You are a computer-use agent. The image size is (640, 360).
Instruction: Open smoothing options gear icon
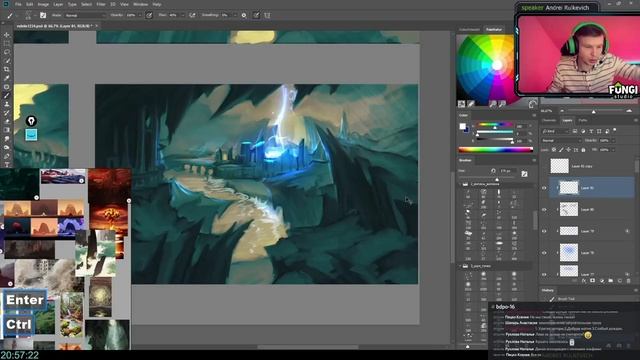coord(244,15)
